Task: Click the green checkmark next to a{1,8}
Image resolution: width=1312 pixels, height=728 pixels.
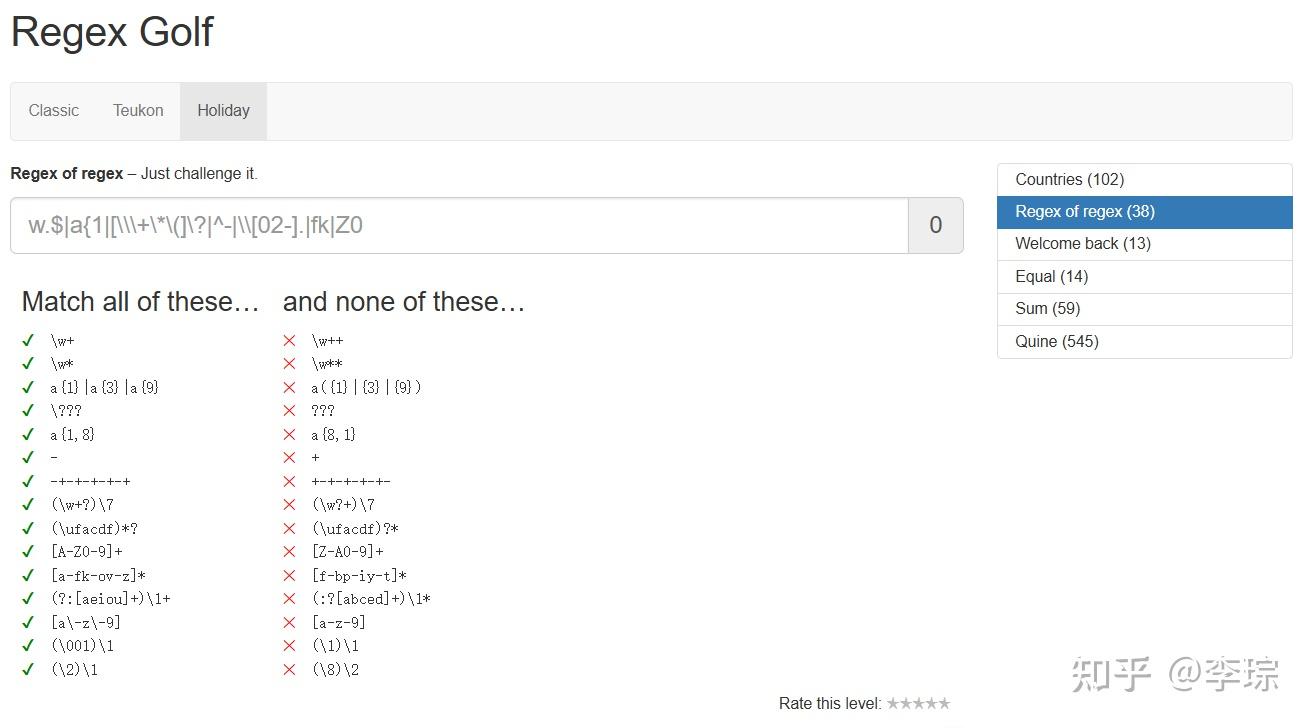Action: pos(28,434)
